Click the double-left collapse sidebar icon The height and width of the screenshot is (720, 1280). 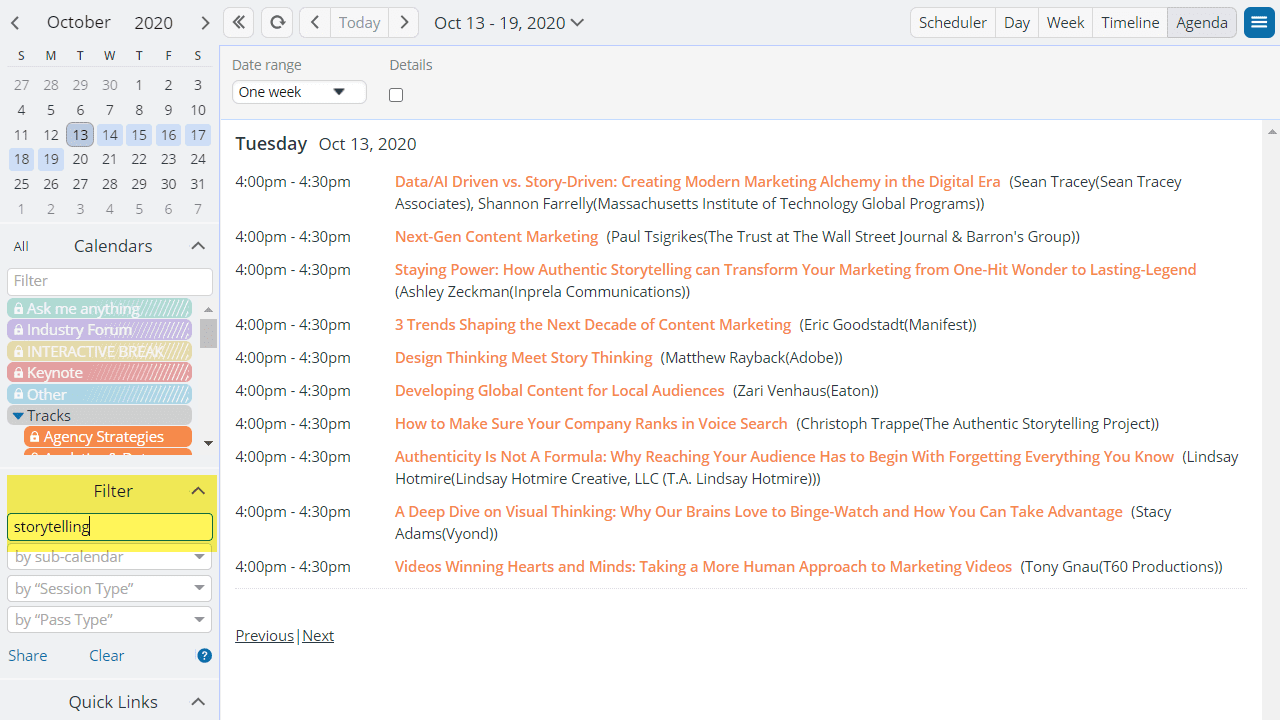pos(238,22)
